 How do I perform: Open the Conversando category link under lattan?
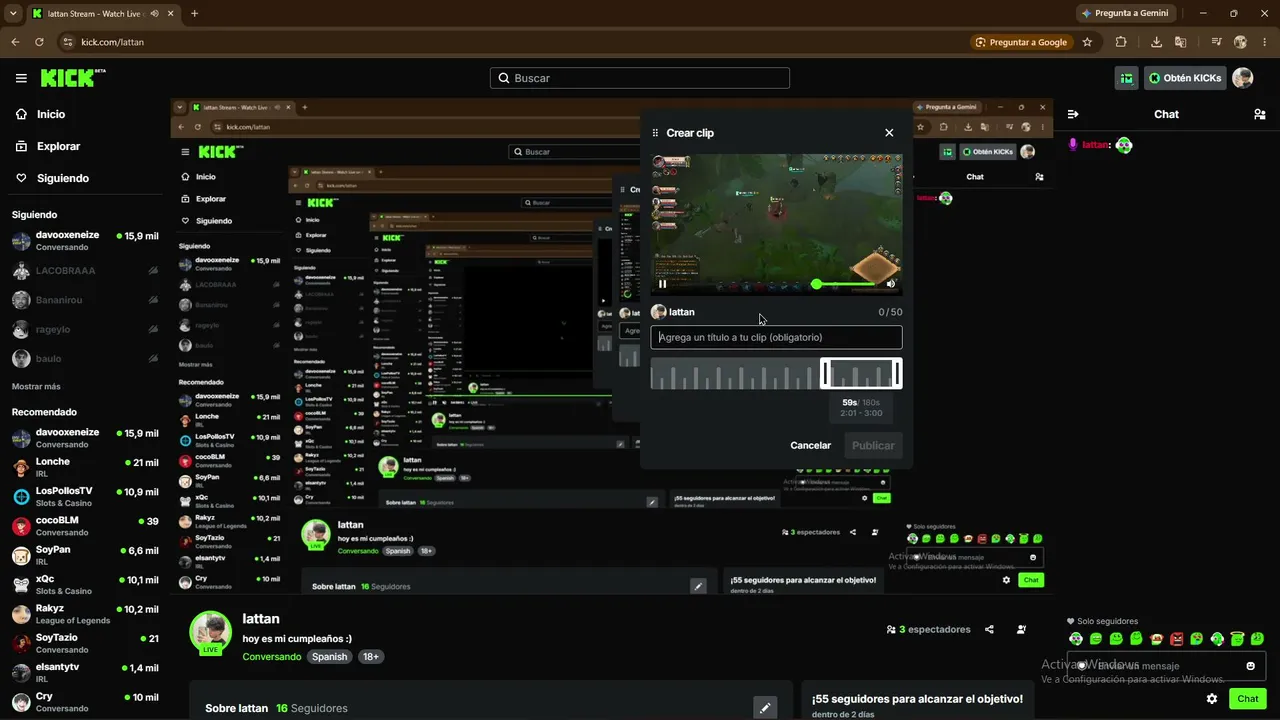(x=272, y=657)
